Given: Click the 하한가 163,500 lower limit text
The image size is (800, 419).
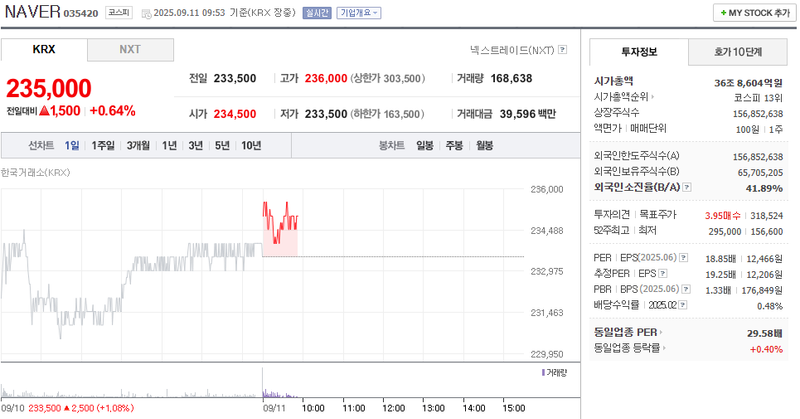Looking at the screenshot, I should [387, 114].
